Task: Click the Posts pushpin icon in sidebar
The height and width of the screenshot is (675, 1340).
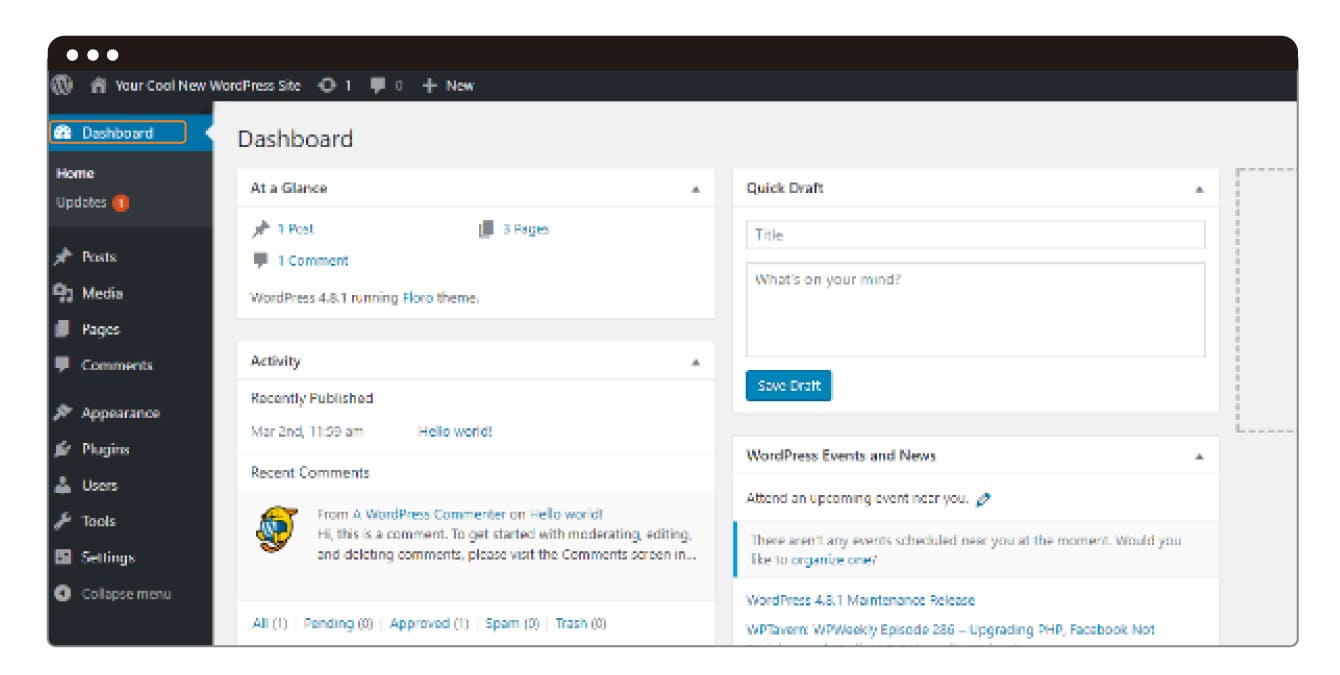Action: tap(62, 257)
